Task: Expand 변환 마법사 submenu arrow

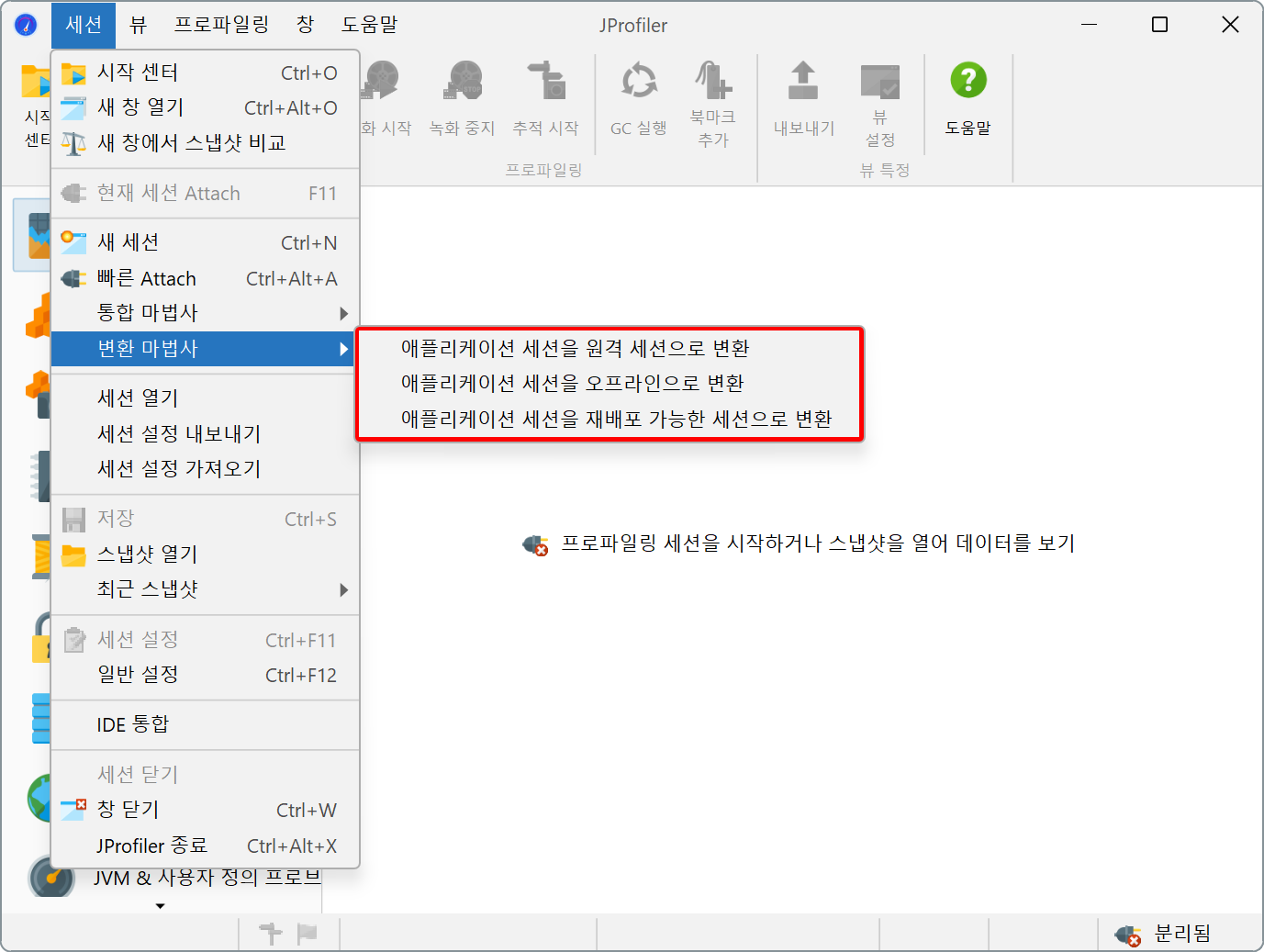Action: [343, 349]
